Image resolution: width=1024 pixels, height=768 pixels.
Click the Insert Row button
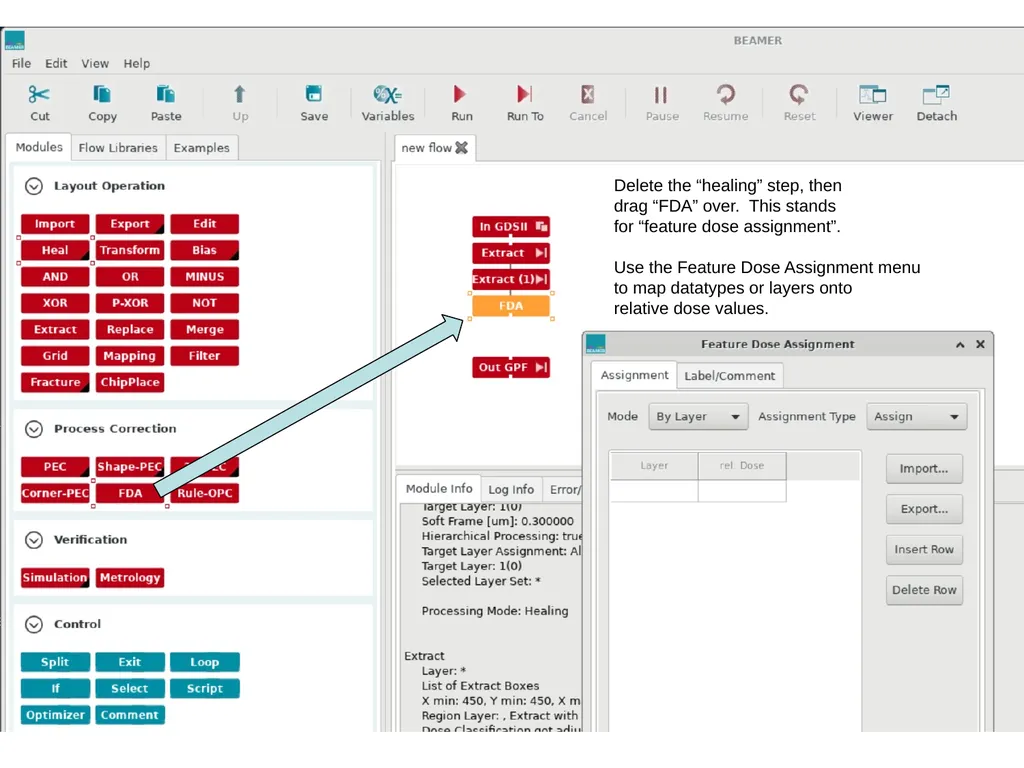tap(924, 549)
